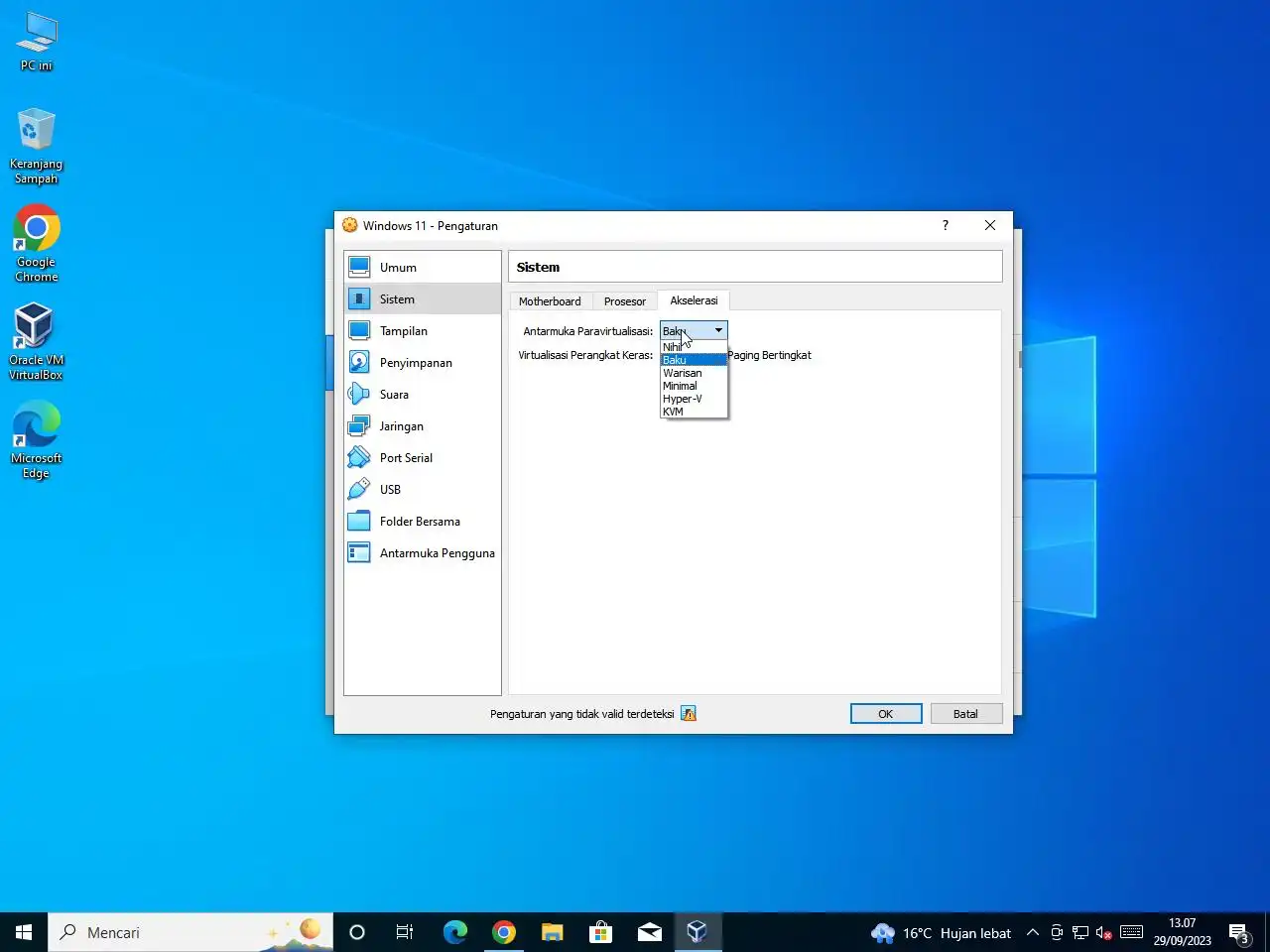Collapse the Antarmuka Paravirtualisasi combo box
Screen dimensions: 1270x952
click(694, 330)
